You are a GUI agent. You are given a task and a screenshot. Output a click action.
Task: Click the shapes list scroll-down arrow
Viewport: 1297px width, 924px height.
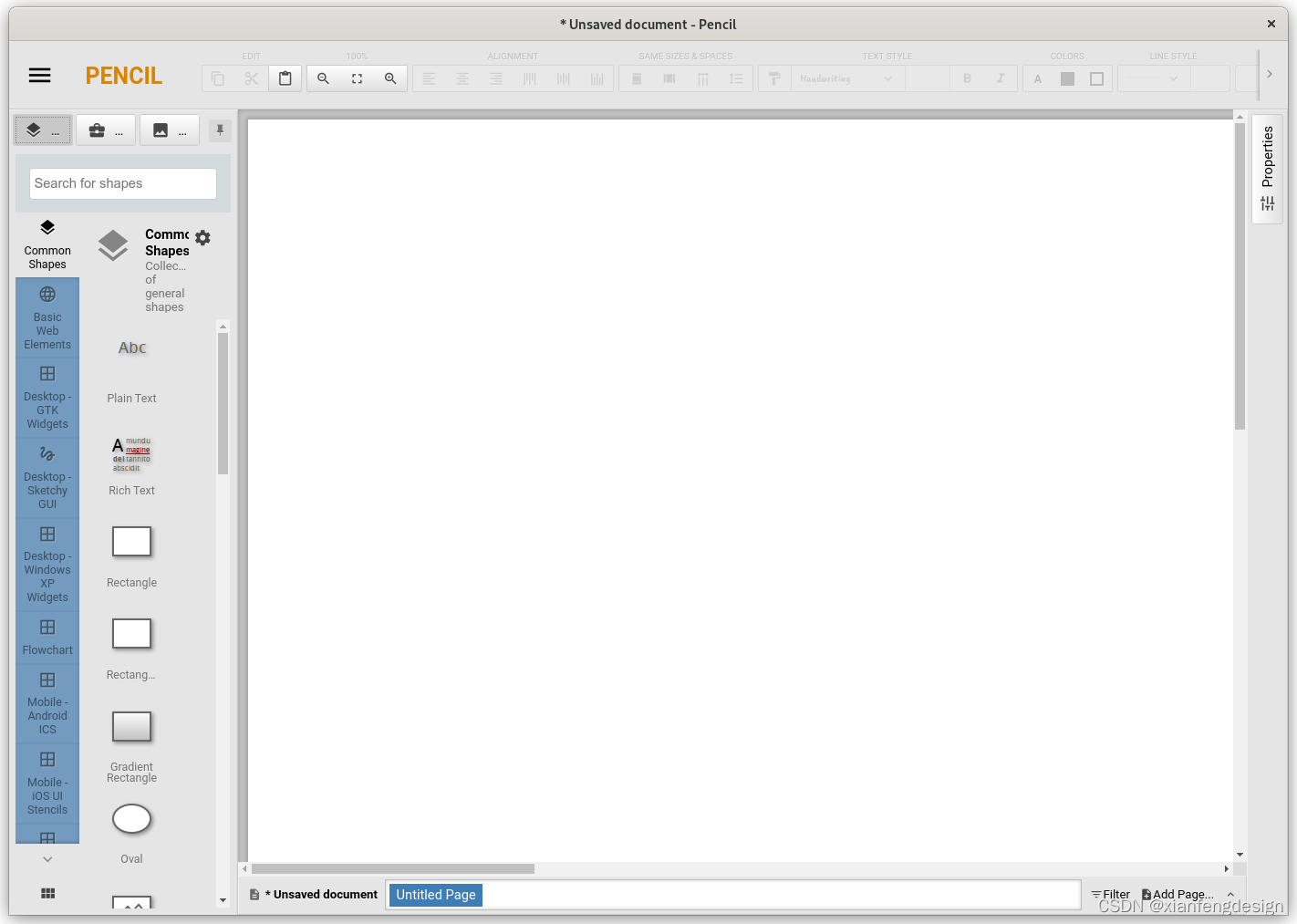223,900
